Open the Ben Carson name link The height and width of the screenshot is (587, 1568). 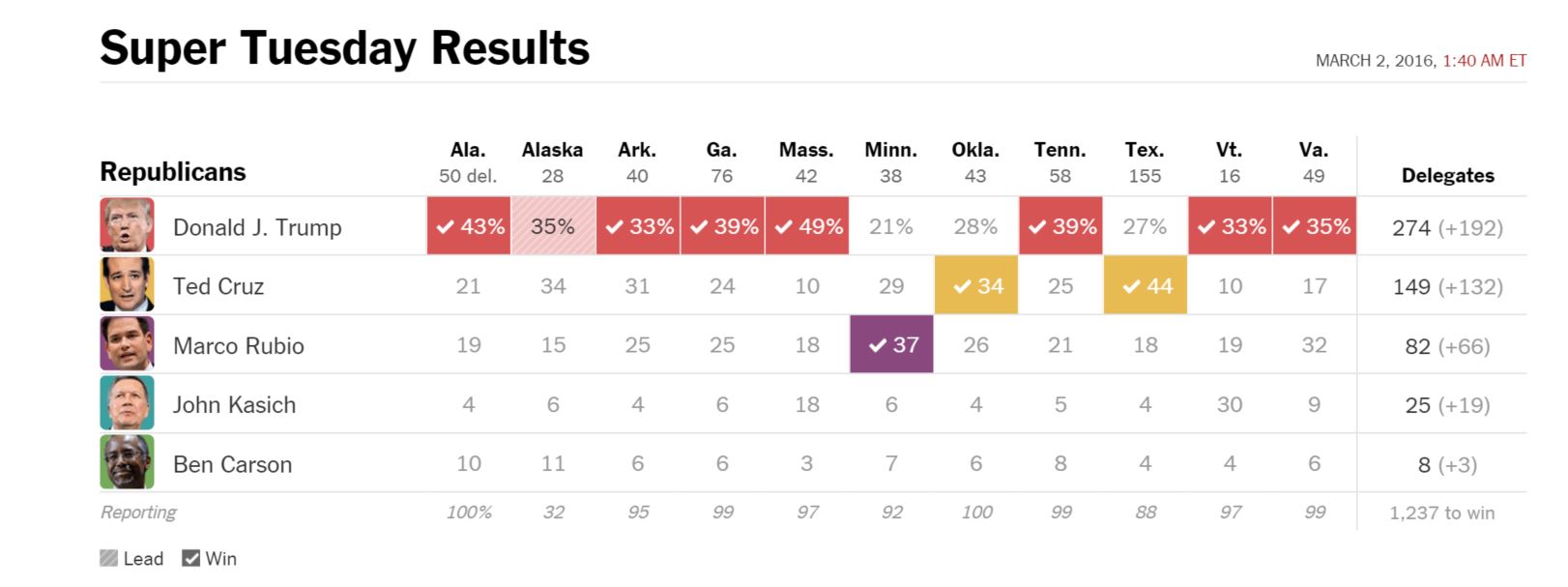click(232, 464)
